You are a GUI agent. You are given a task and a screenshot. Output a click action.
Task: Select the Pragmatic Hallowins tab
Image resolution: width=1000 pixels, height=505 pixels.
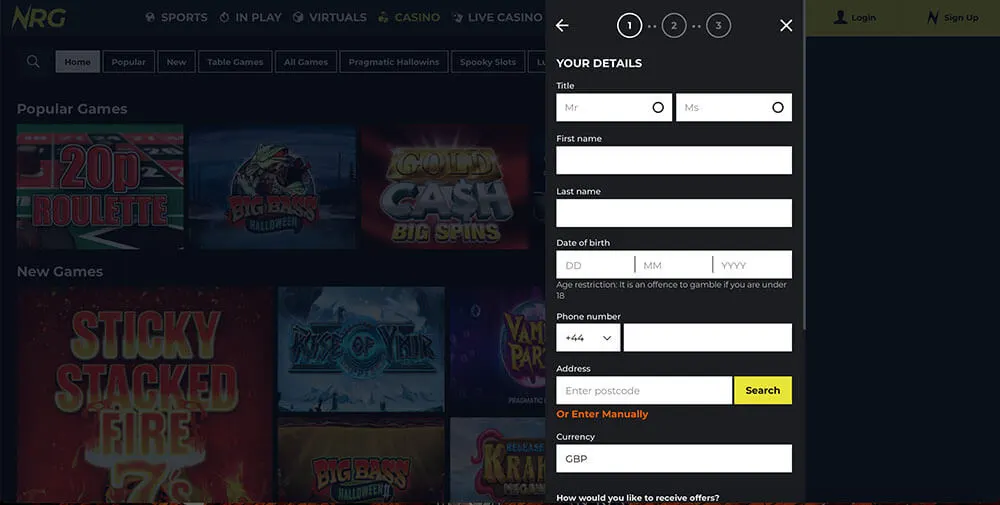pos(393,62)
